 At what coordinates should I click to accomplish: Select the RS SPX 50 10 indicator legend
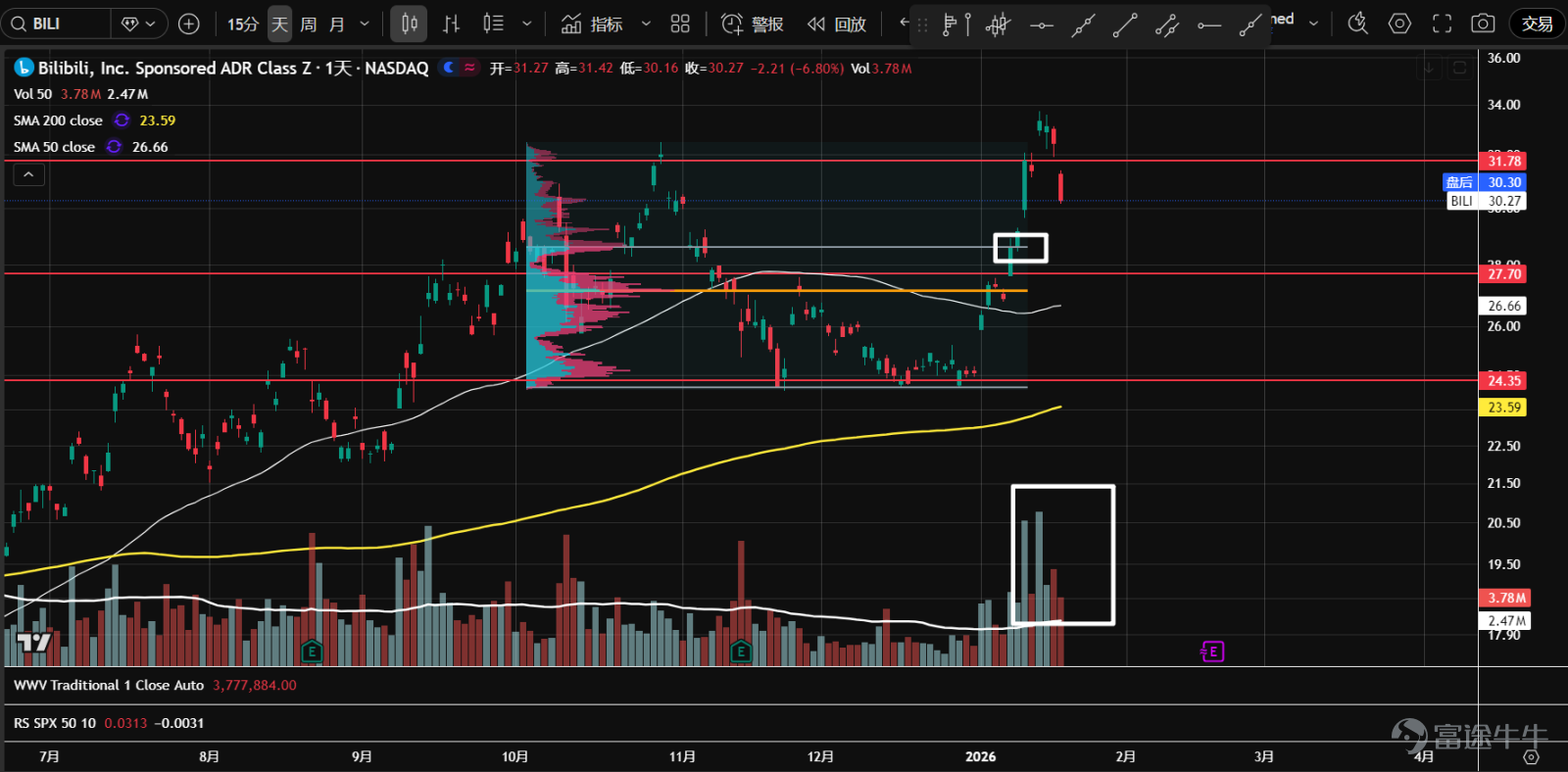(55, 723)
